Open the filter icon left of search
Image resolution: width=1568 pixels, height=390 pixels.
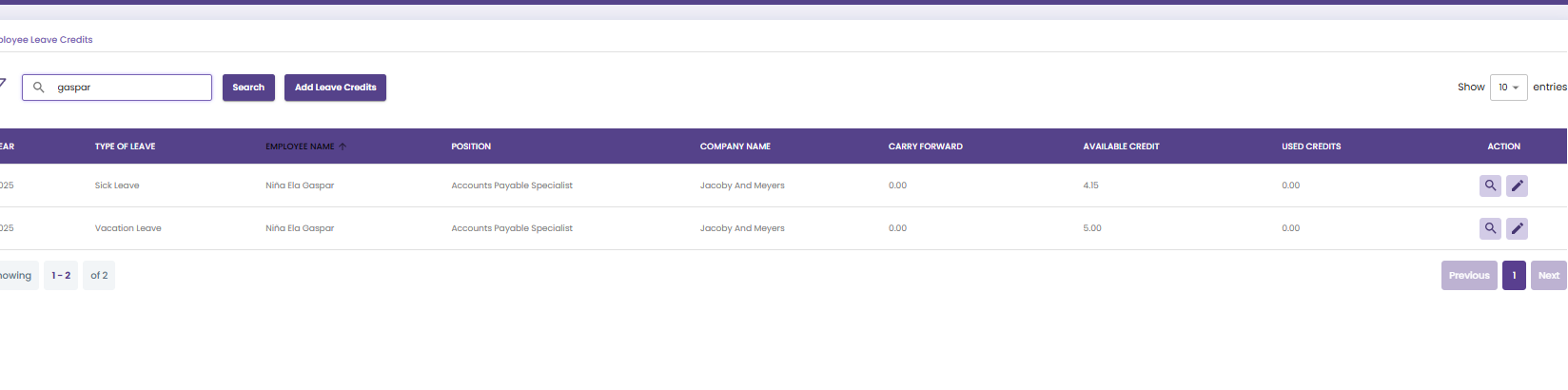coord(3,84)
